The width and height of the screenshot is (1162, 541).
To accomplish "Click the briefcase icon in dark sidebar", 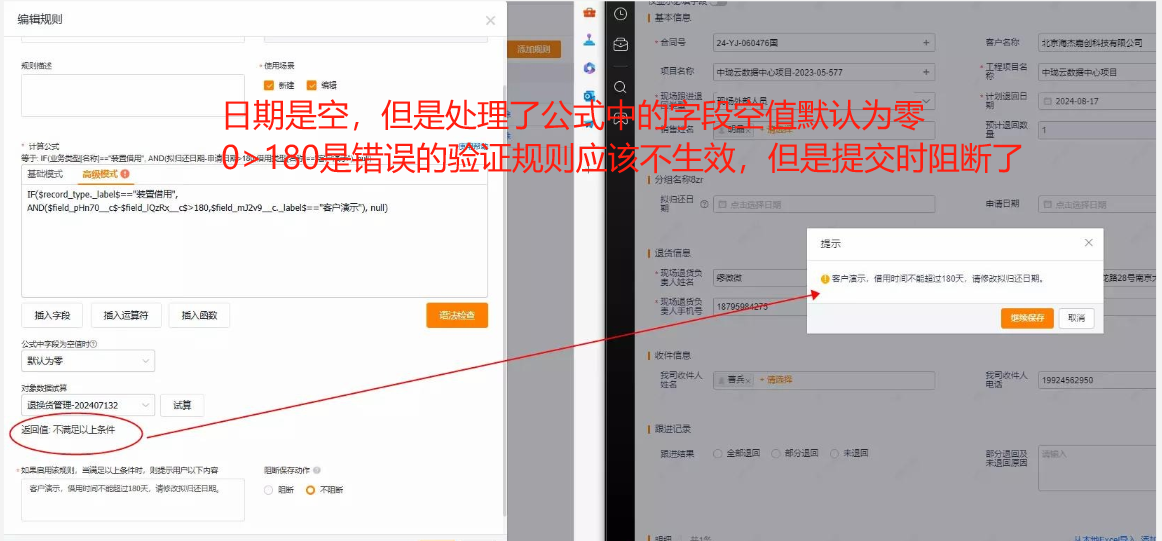I will (x=620, y=45).
